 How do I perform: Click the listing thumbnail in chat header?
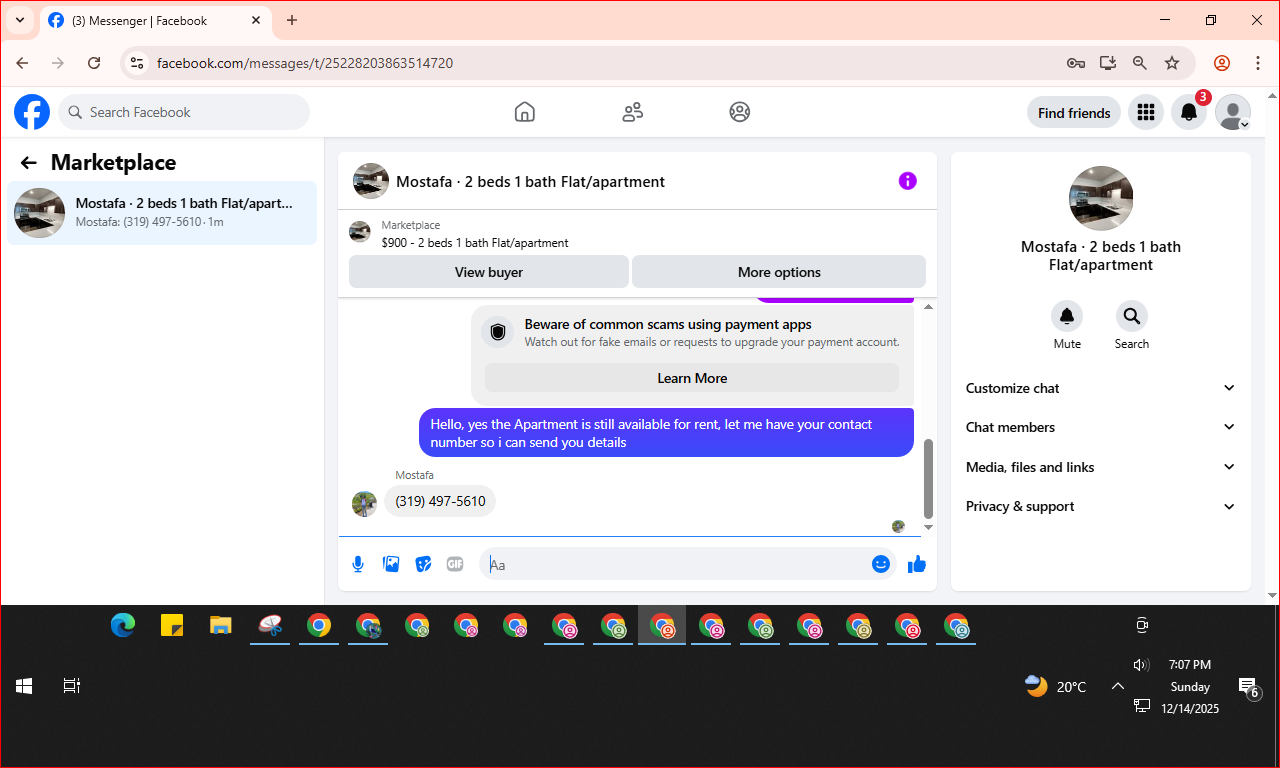(371, 181)
